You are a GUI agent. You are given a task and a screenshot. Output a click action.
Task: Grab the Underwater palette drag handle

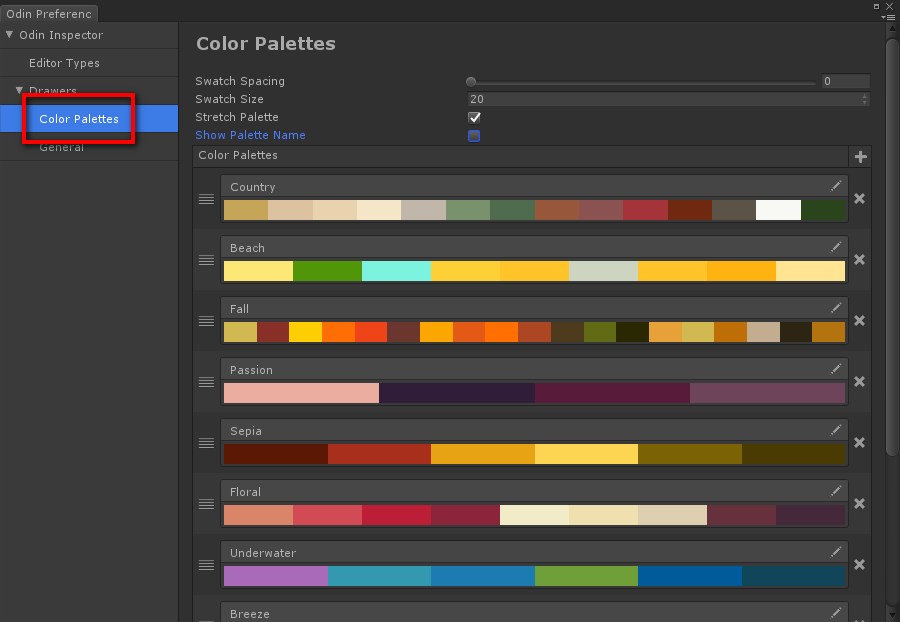point(206,565)
